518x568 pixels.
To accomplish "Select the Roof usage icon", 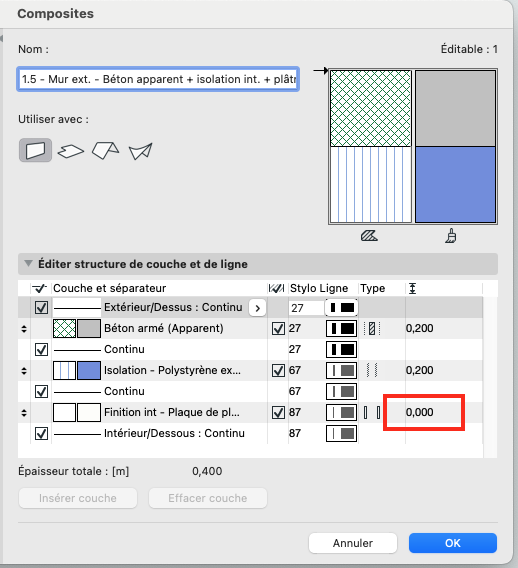I will pos(105,150).
